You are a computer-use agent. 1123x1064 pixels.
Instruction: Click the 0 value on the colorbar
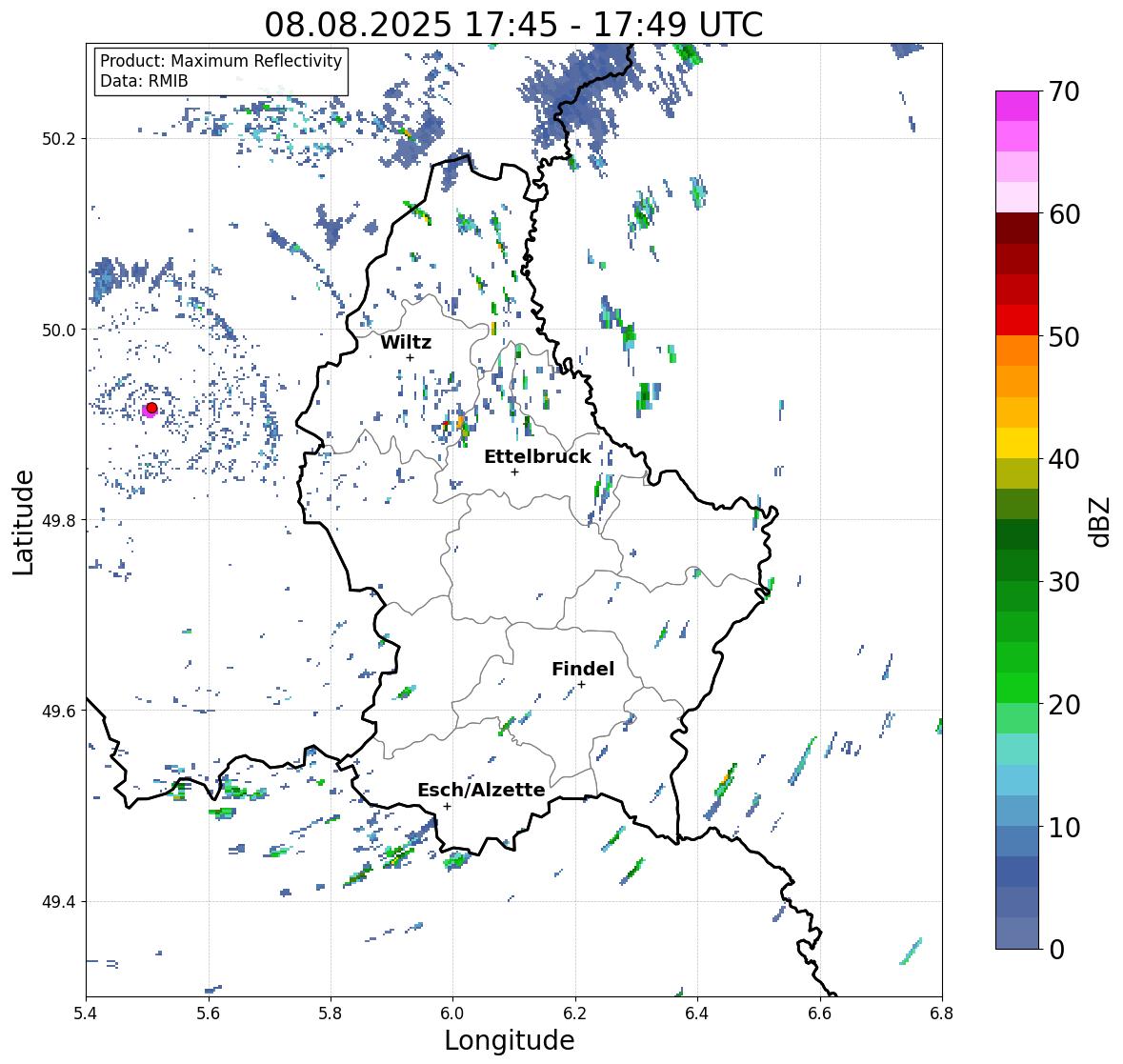[x=1056, y=950]
